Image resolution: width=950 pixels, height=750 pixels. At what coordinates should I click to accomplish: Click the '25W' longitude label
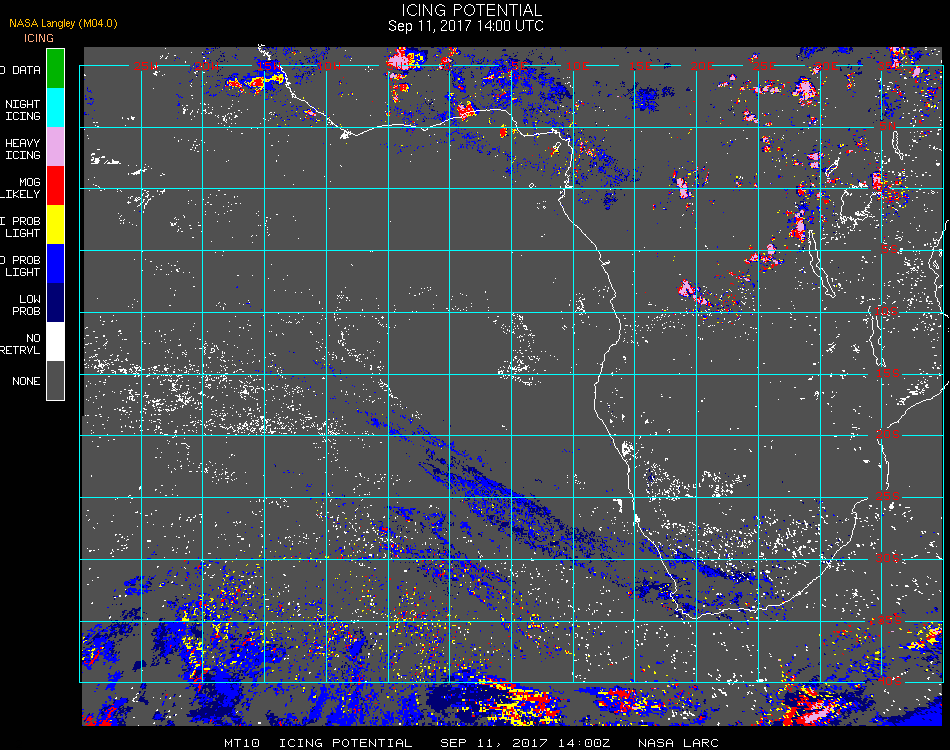145,66
